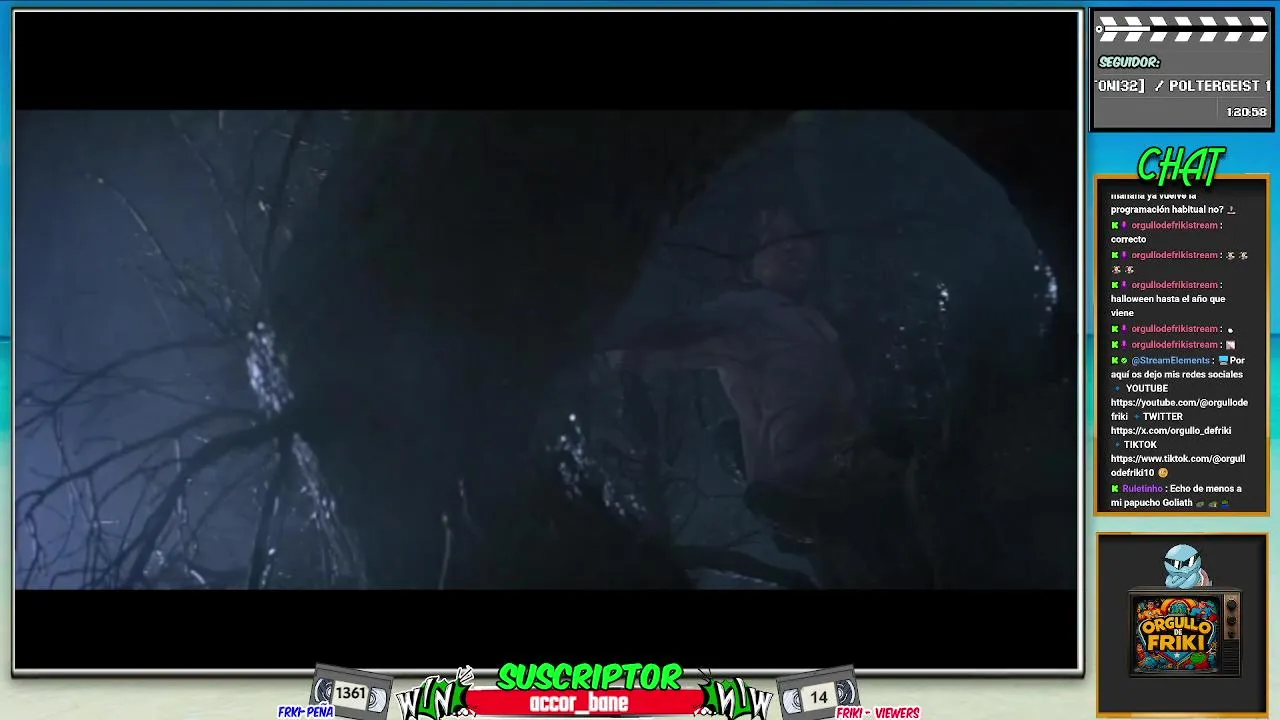
Task: Click the 'YOUTUBE' label in chat
Action: [1147, 389]
